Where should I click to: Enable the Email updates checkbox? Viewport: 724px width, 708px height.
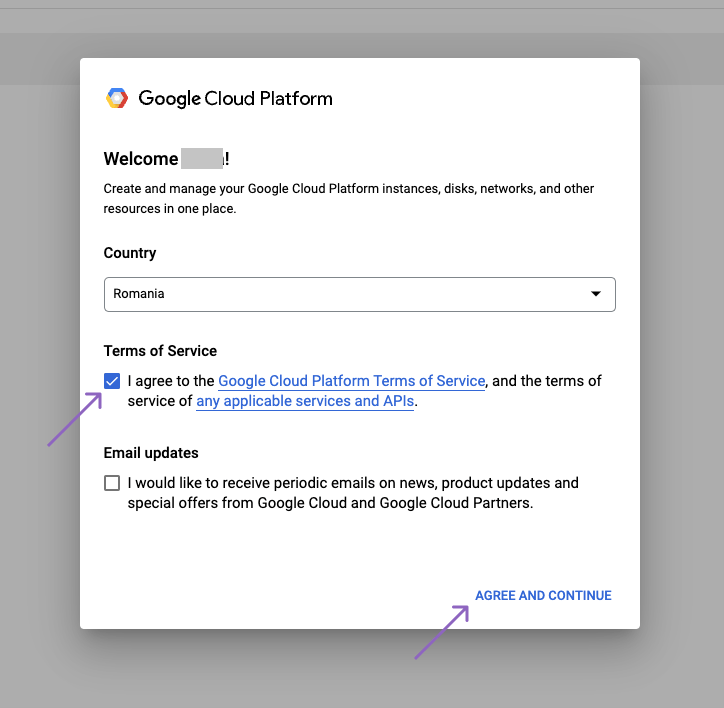click(112, 483)
